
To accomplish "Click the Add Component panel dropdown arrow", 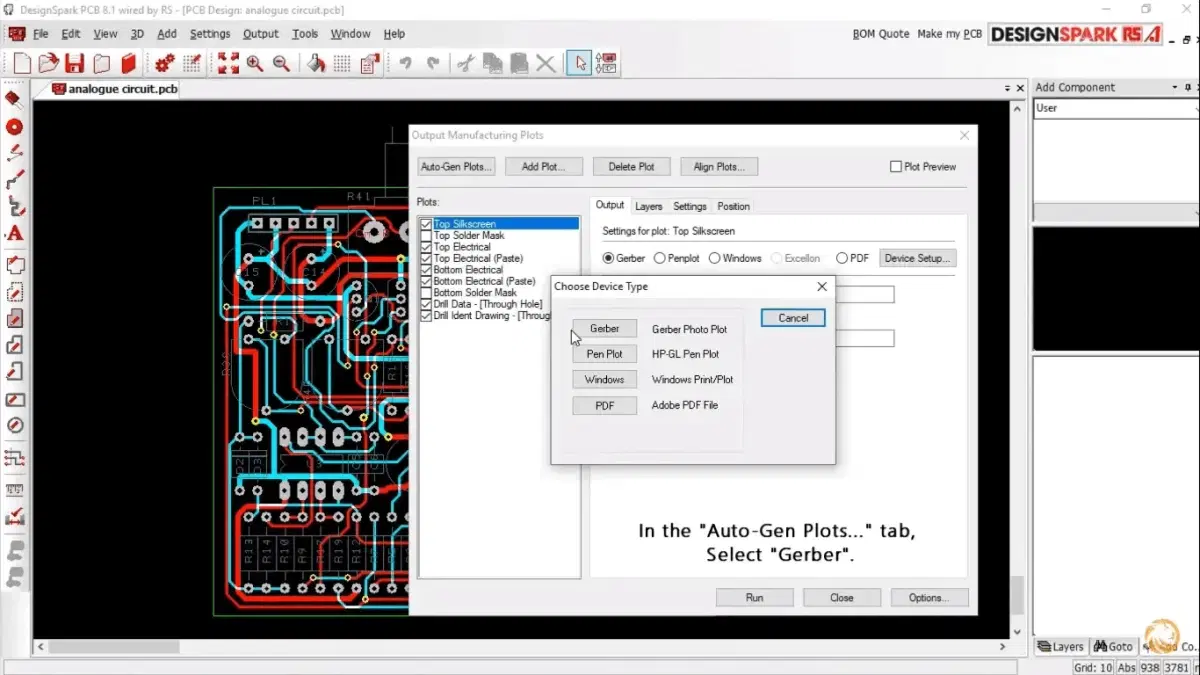I will pyautogui.click(x=1174, y=88).
